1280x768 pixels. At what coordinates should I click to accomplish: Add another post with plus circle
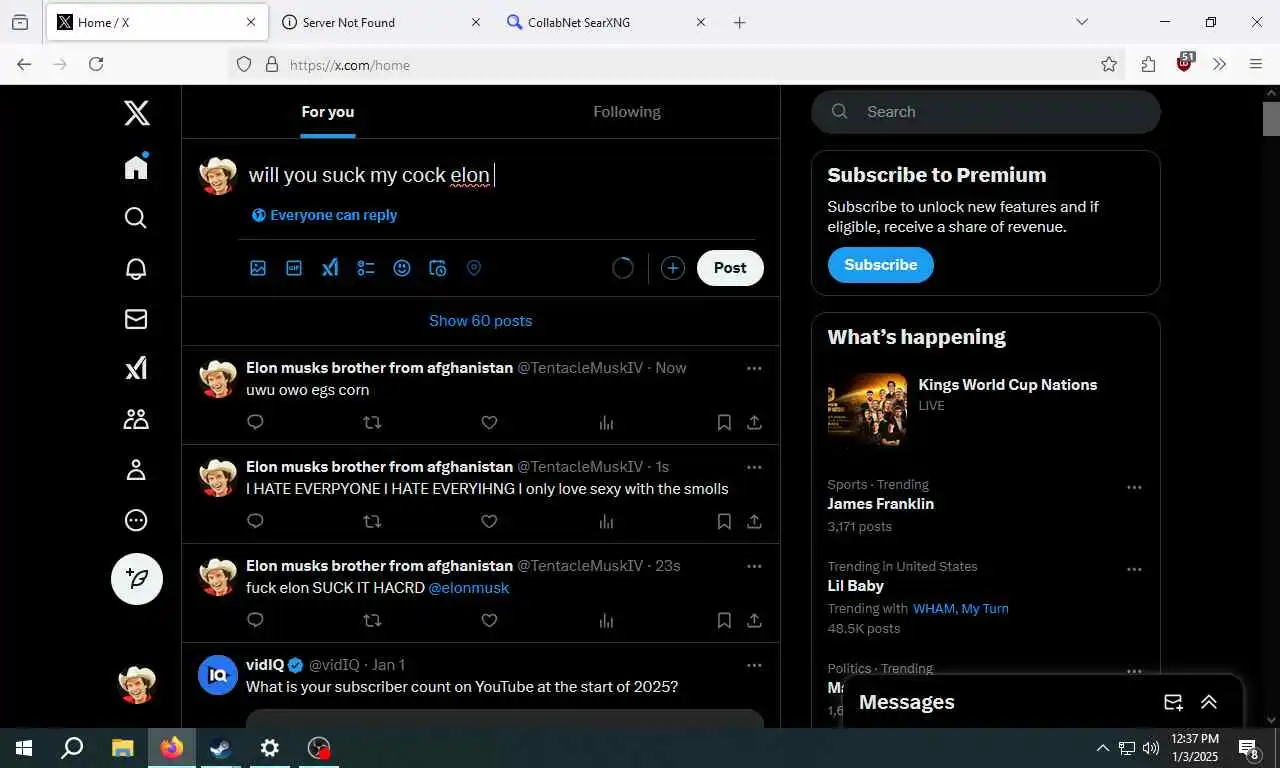pyautogui.click(x=673, y=268)
